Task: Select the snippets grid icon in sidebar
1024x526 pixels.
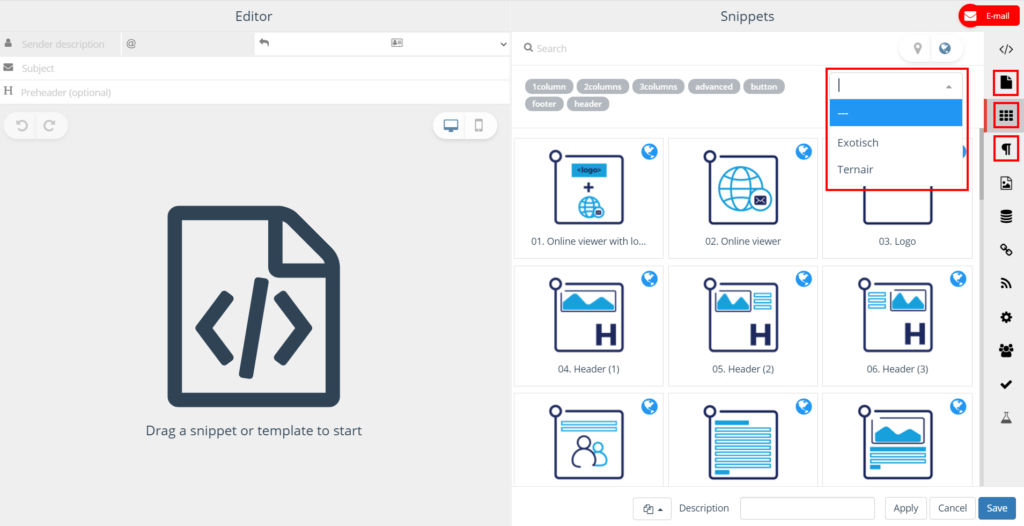Action: (1006, 116)
